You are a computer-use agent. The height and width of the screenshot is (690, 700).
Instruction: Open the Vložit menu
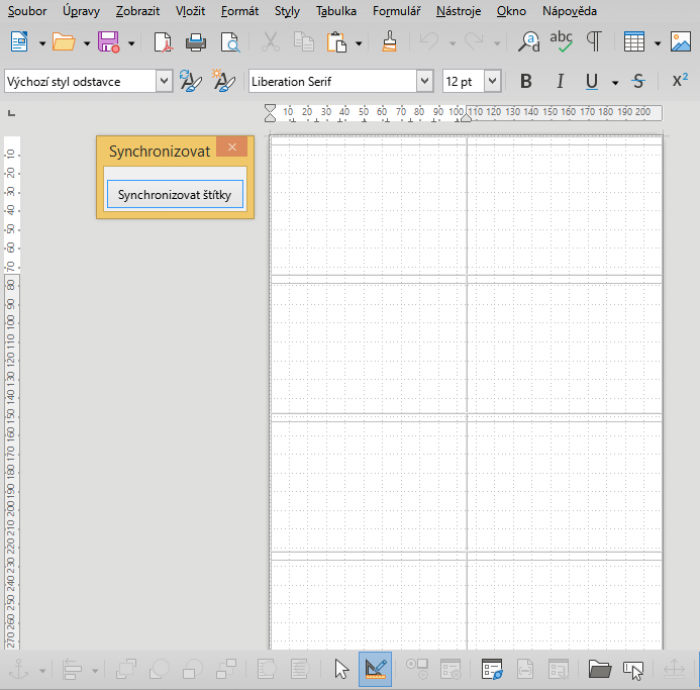click(190, 11)
